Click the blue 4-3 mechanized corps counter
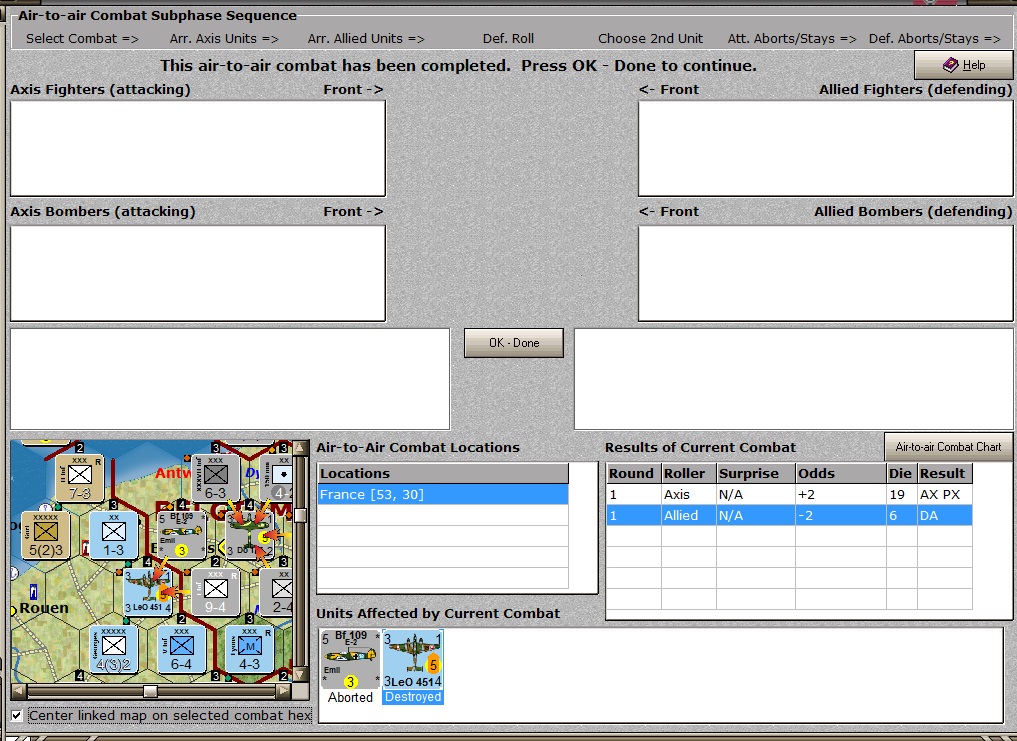The width and height of the screenshot is (1017, 741). (250, 649)
